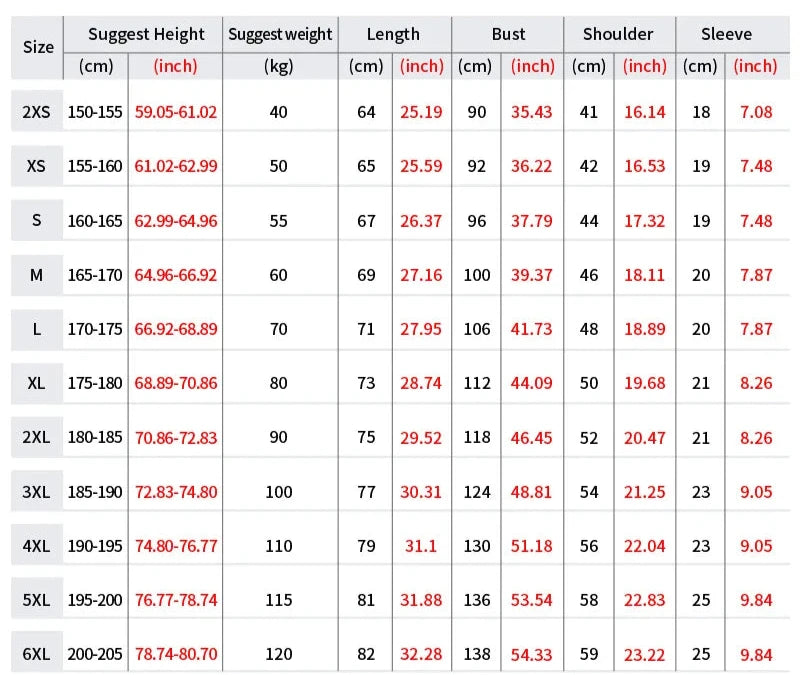Screen dimensions: 800x675
Task: Select the 120 kg weight cell
Action: tap(279, 654)
